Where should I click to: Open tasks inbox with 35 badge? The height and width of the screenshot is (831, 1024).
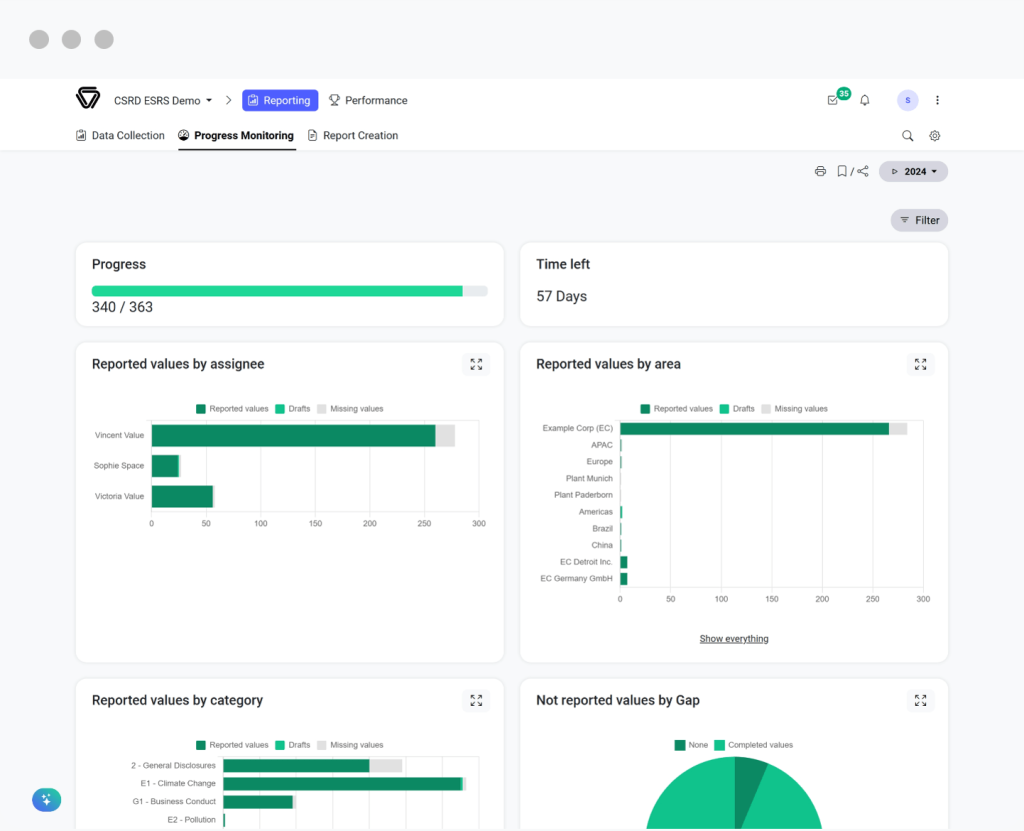[x=833, y=100]
